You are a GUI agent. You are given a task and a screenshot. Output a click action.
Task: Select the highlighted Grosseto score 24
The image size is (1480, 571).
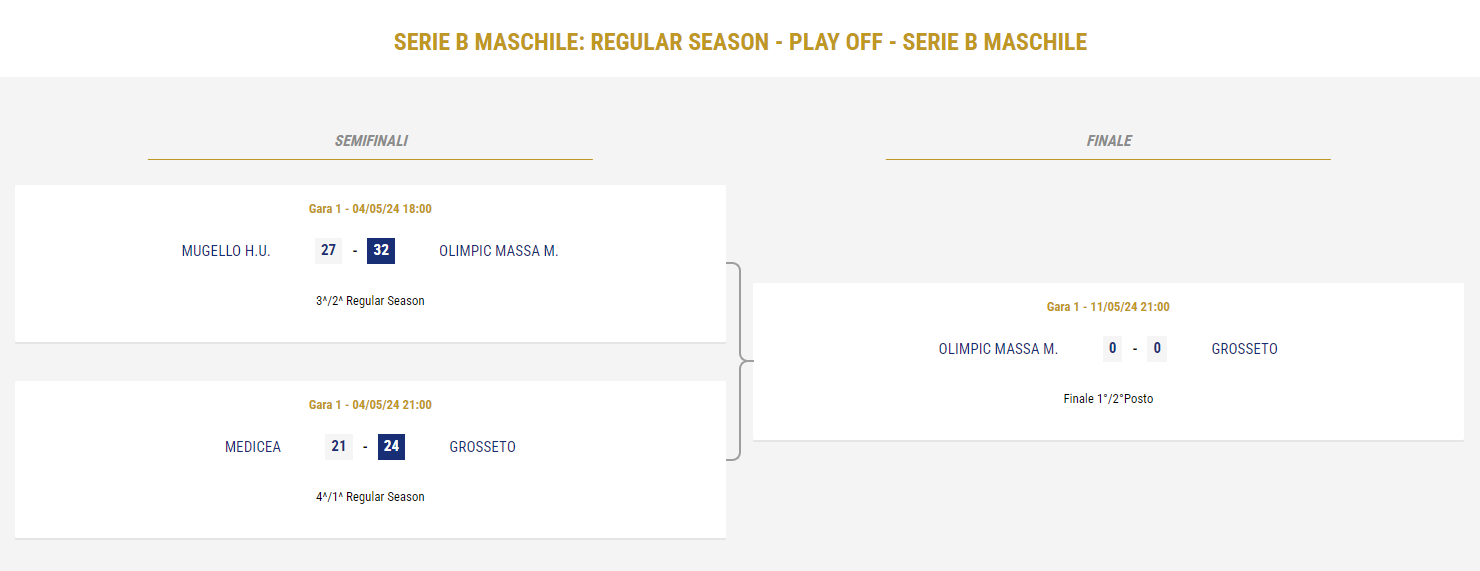click(x=391, y=446)
